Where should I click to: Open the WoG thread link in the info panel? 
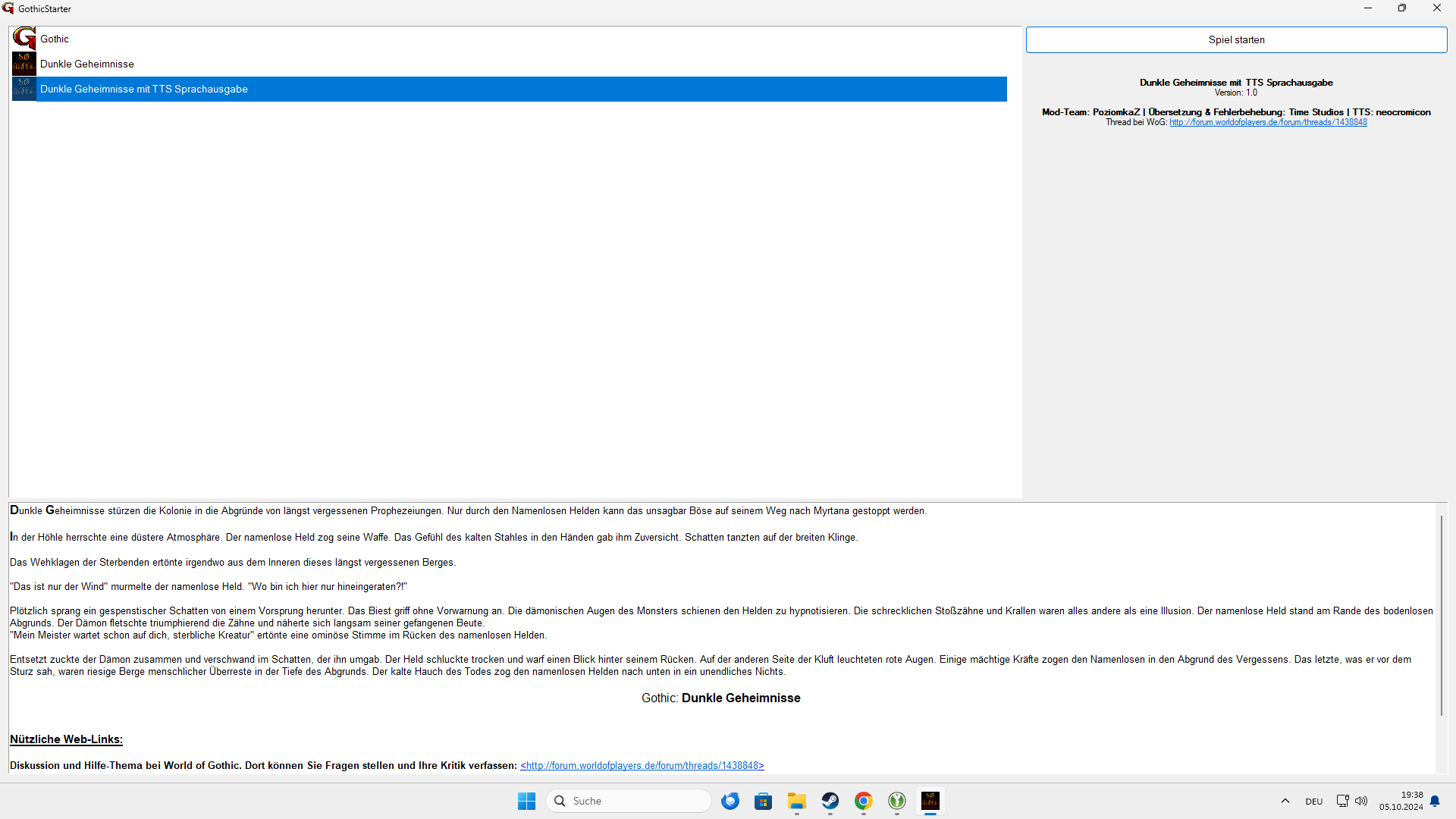(x=1268, y=122)
